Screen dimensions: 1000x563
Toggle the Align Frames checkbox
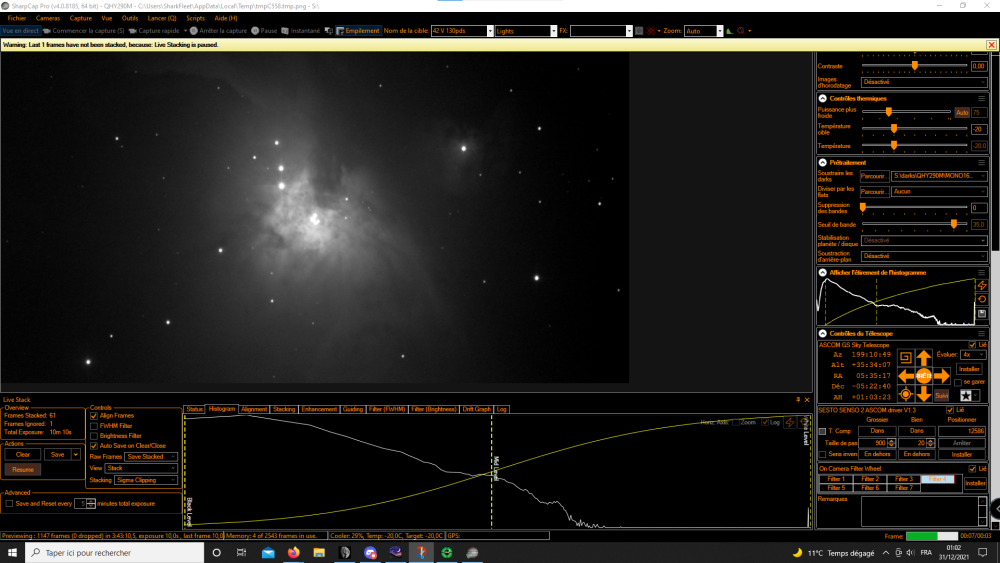94,416
